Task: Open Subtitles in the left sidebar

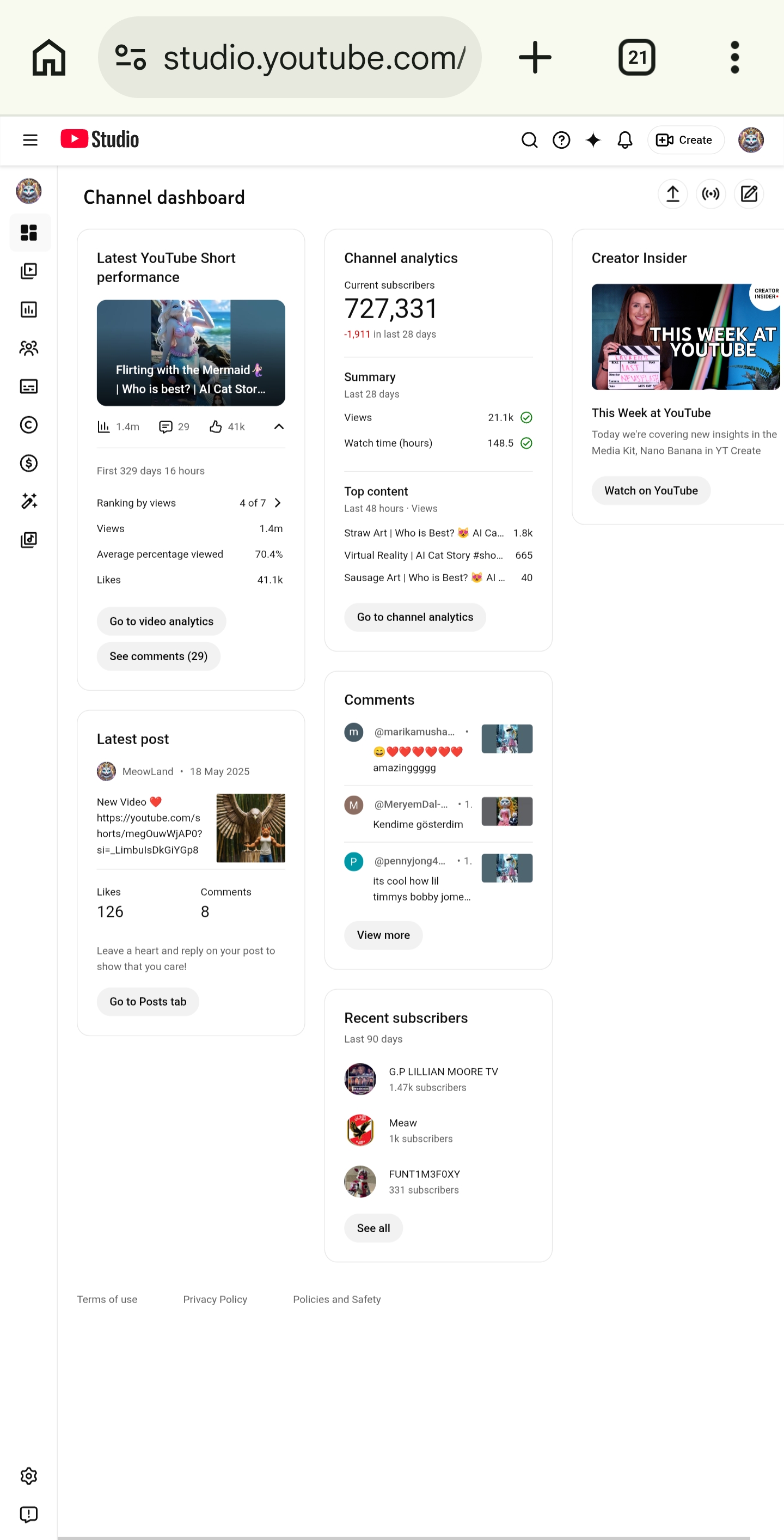Action: [x=29, y=386]
